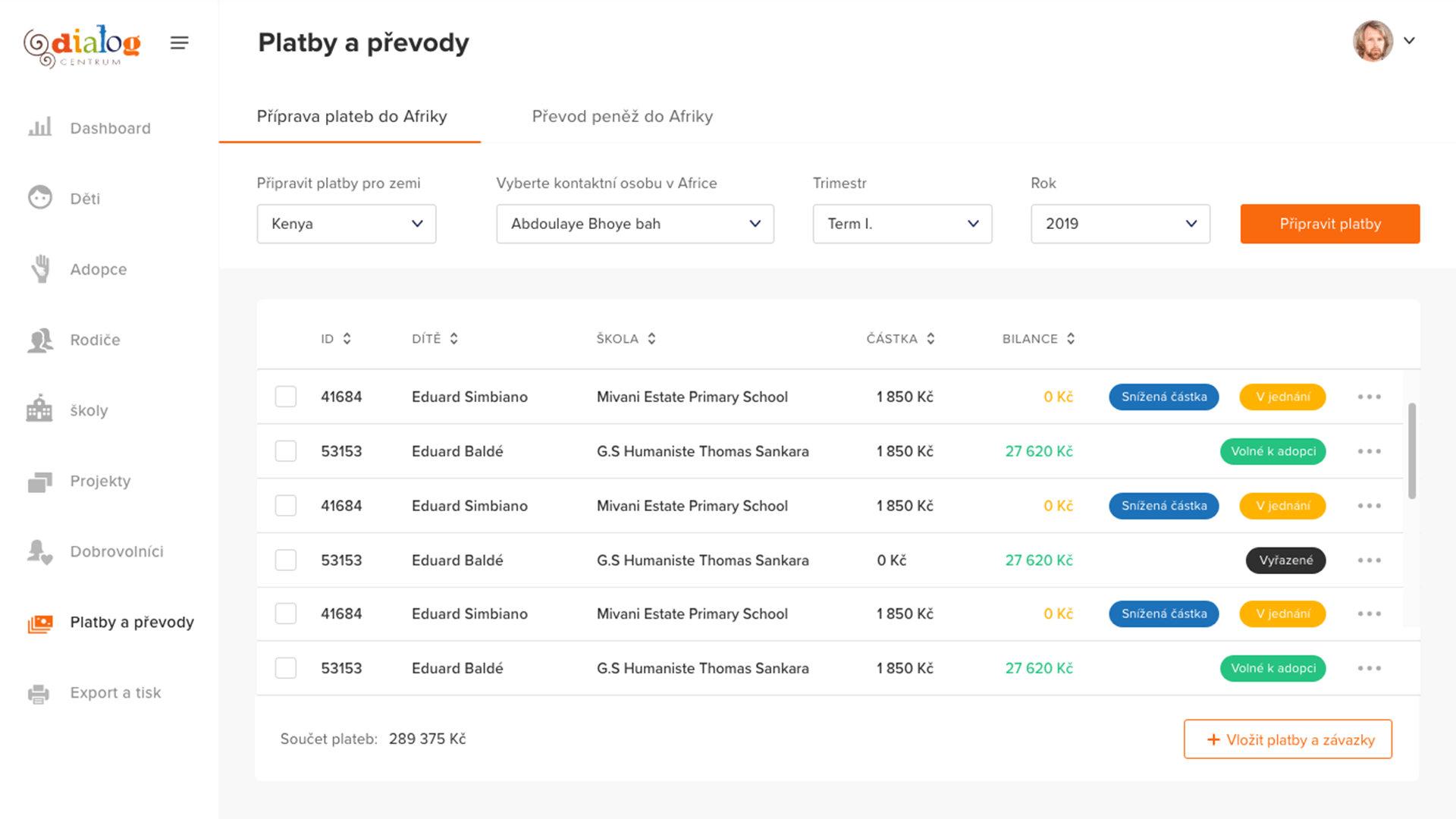Click Snížená částka badge in first row
This screenshot has height=819, width=1456.
1164,397
